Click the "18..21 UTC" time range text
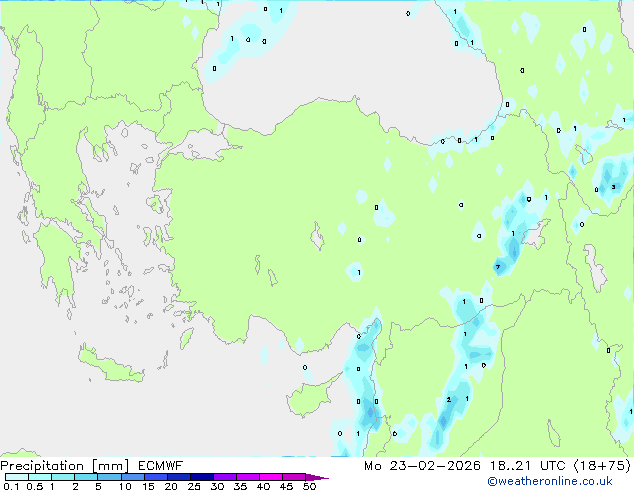 point(527,466)
